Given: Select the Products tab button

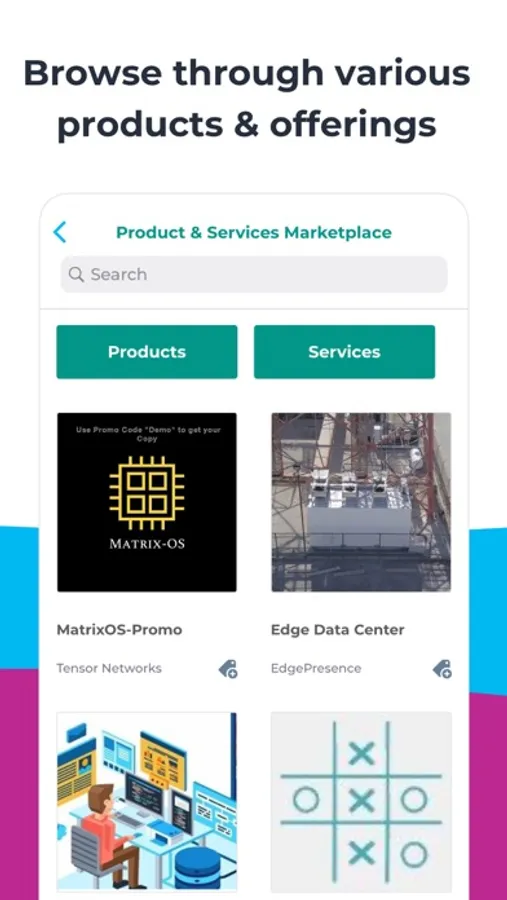Looking at the screenshot, I should pyautogui.click(x=146, y=352).
